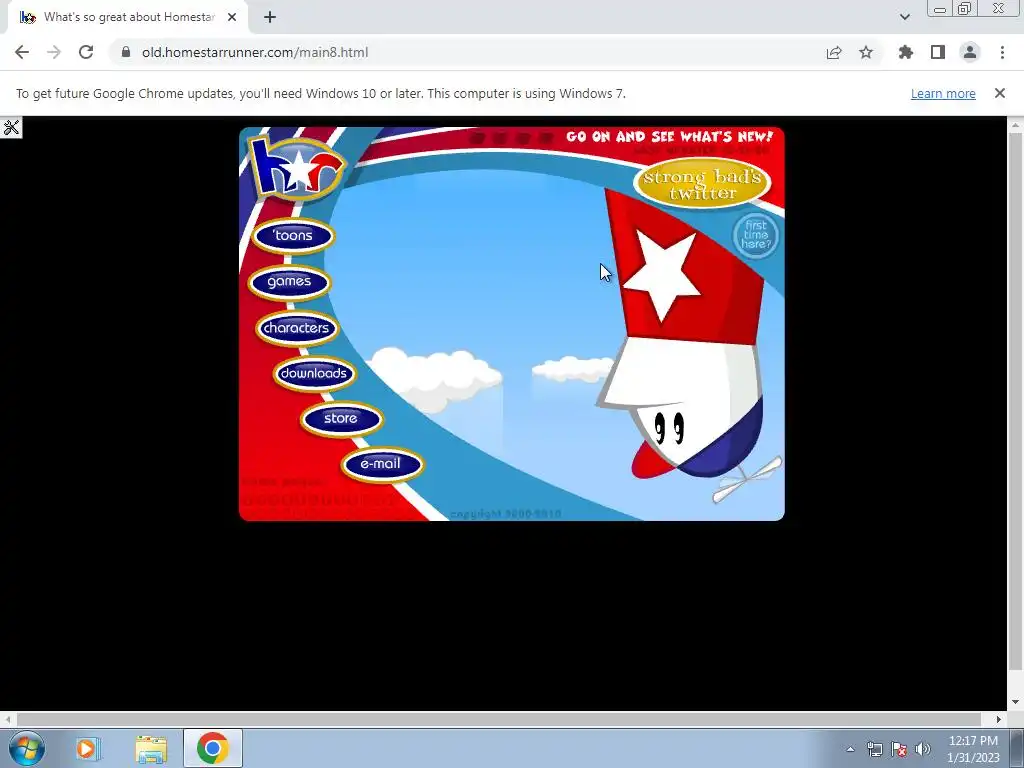Open the Extensions puzzle icon

click(906, 52)
